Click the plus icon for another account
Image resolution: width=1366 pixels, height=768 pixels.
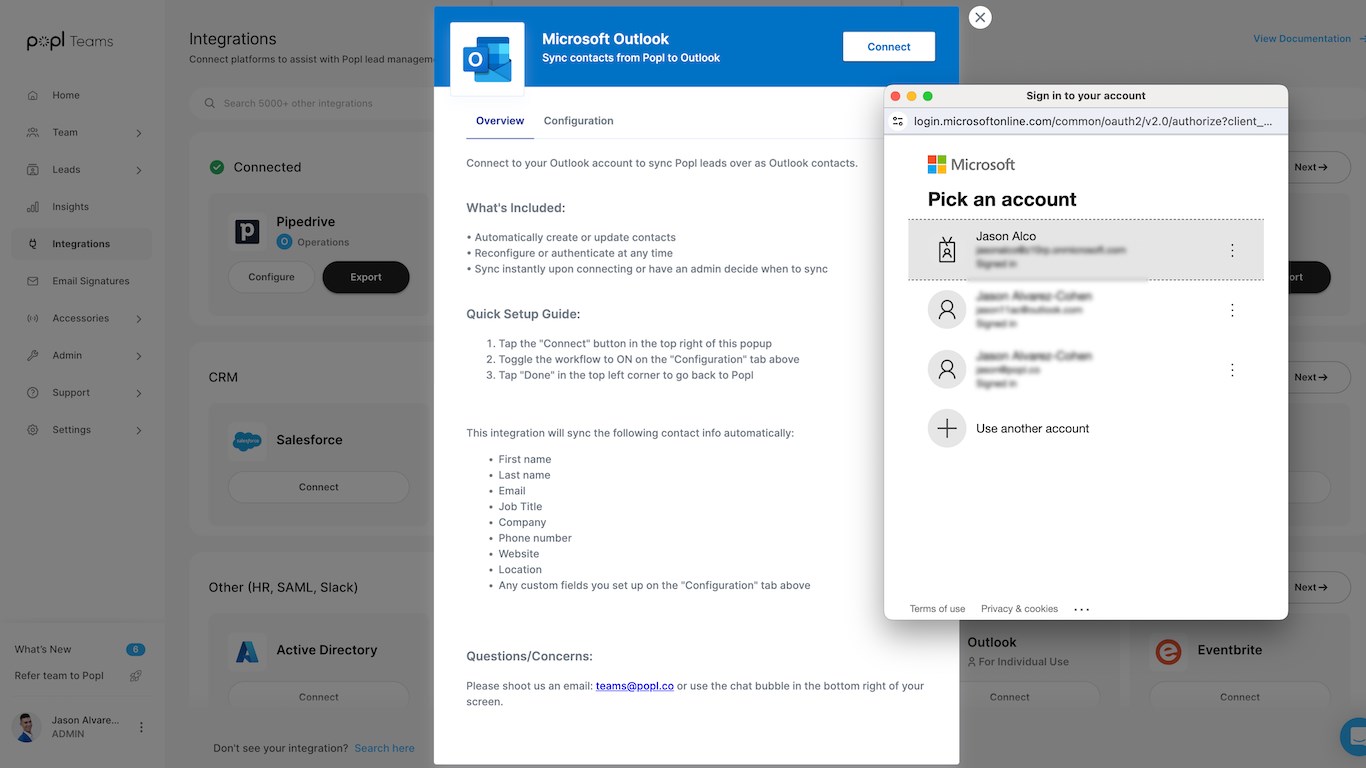[947, 428]
